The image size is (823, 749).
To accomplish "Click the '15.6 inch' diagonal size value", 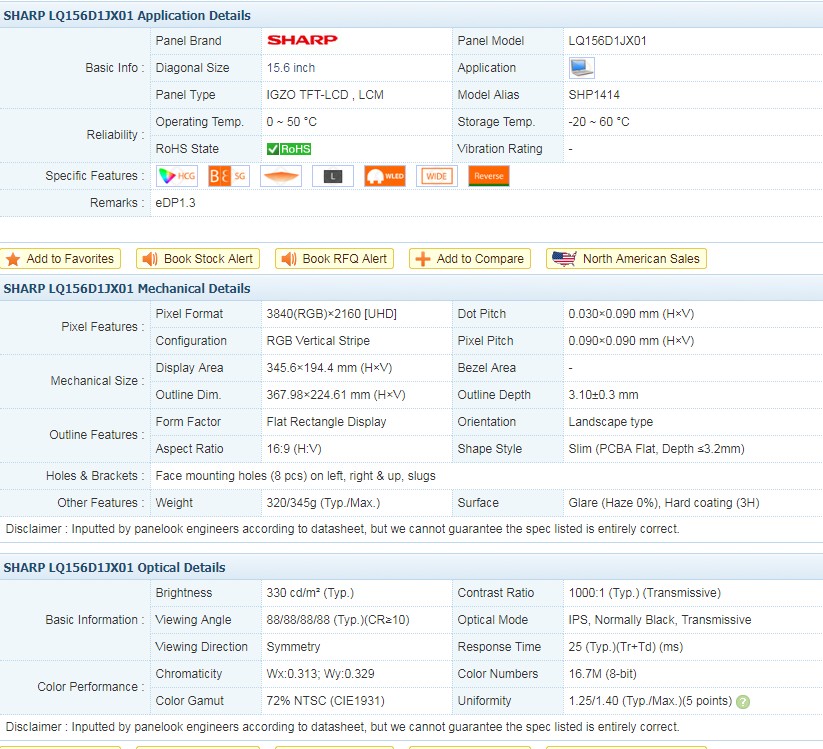I will click(291, 68).
